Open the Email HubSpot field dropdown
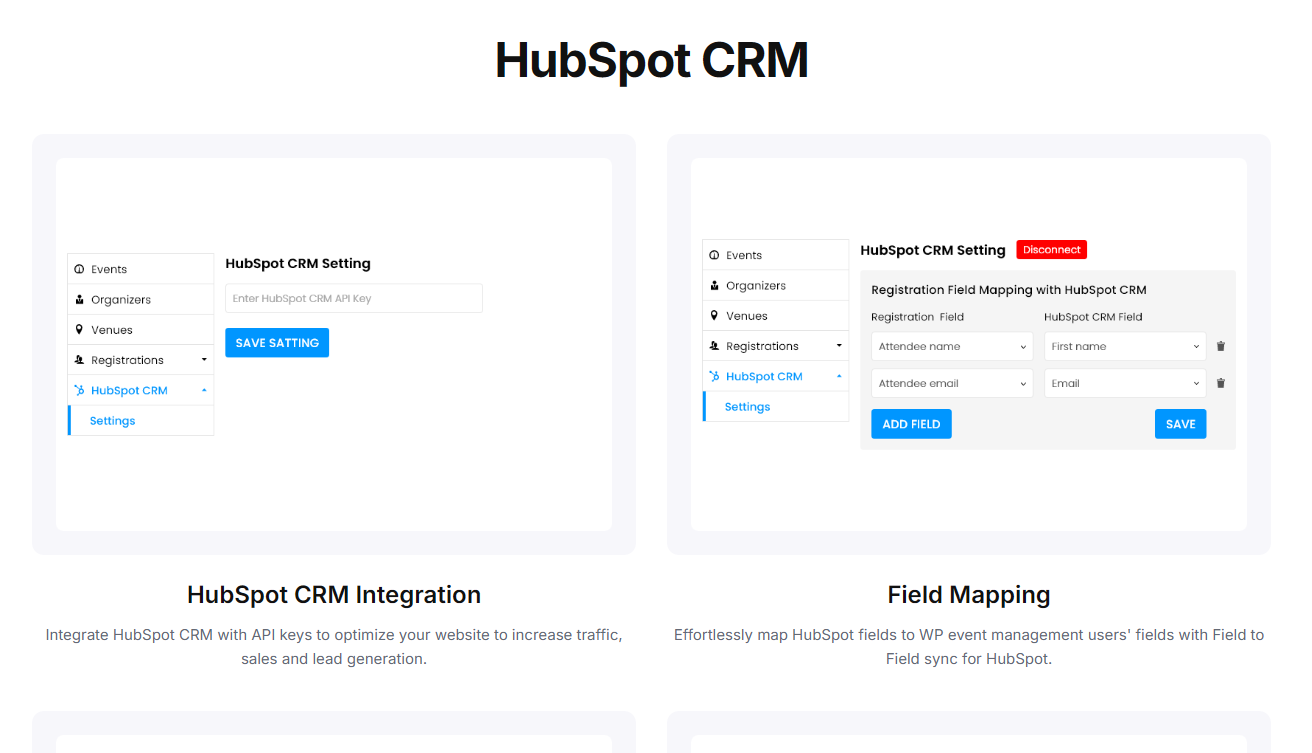 point(1125,383)
